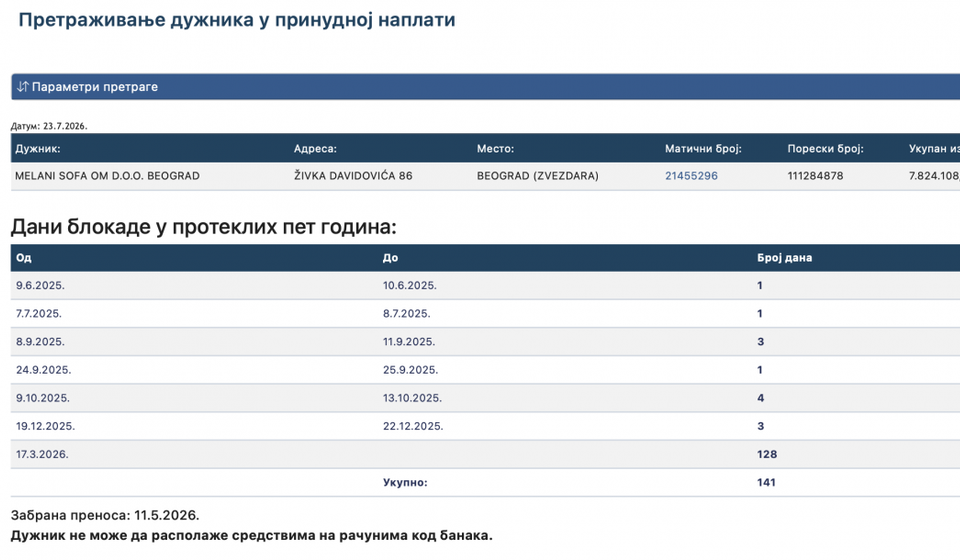Click the Дужник: column header
This screenshot has width=960, height=560.
(x=37, y=149)
